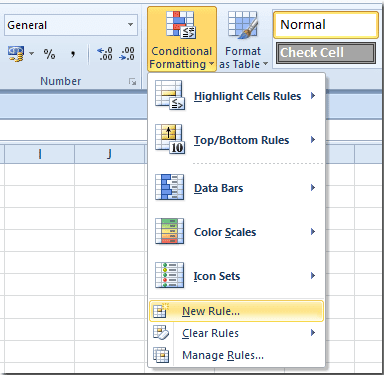Open the Color Scales submenu
The image size is (384, 375).
236,232
